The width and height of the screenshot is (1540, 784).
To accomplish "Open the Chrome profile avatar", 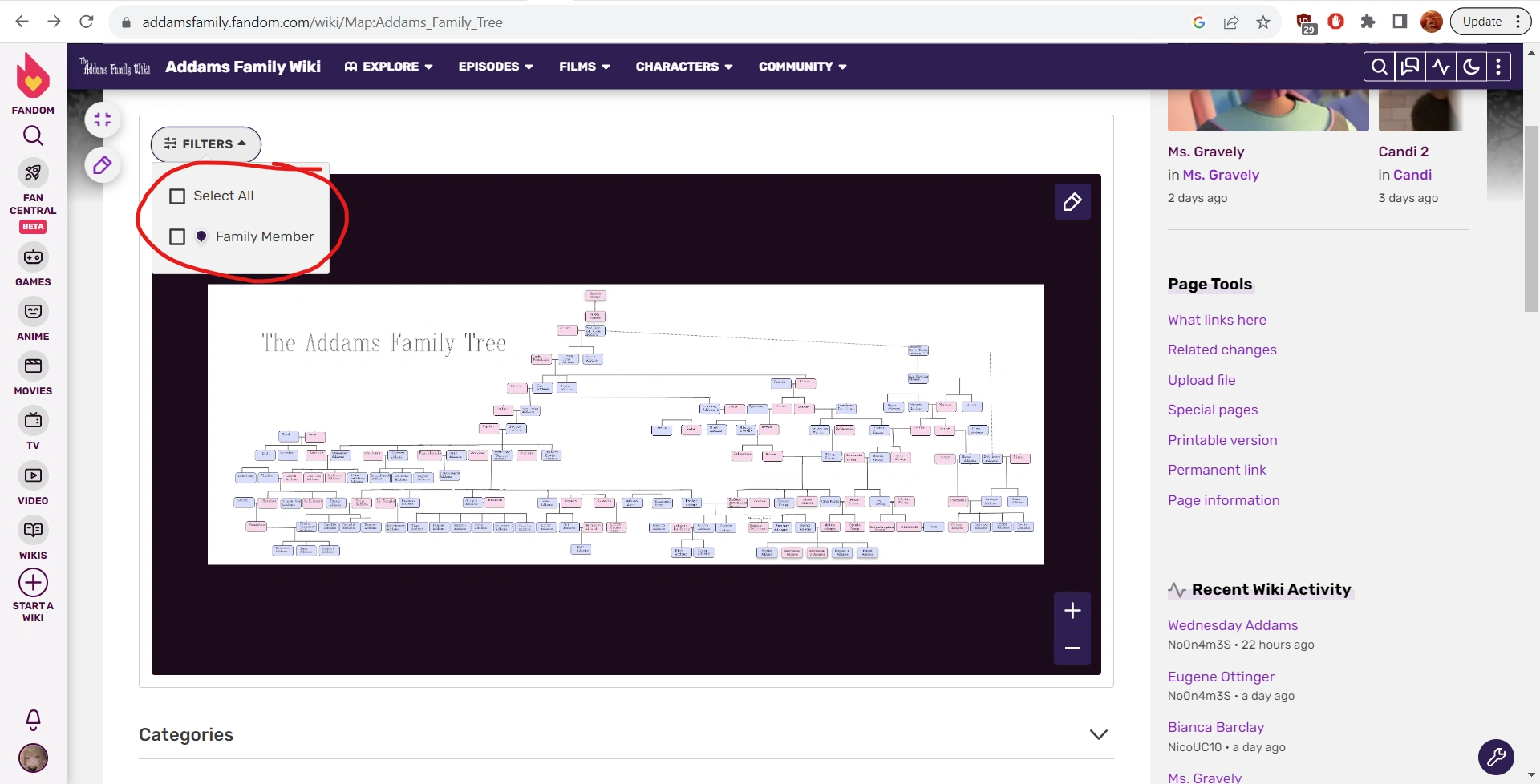I will (x=1432, y=22).
